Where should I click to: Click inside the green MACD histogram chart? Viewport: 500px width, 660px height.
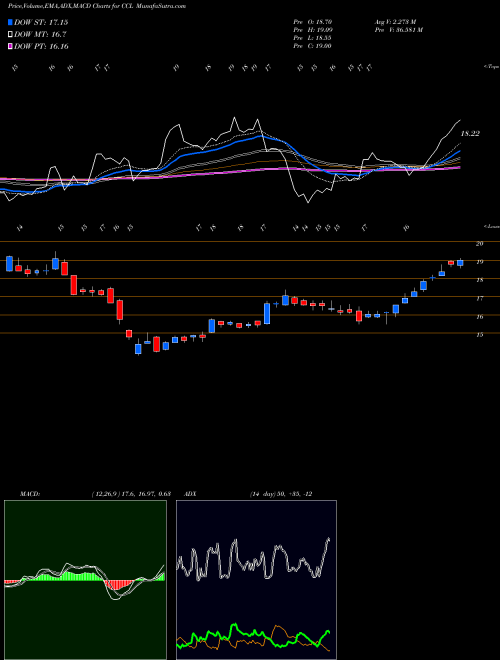(x=85, y=580)
